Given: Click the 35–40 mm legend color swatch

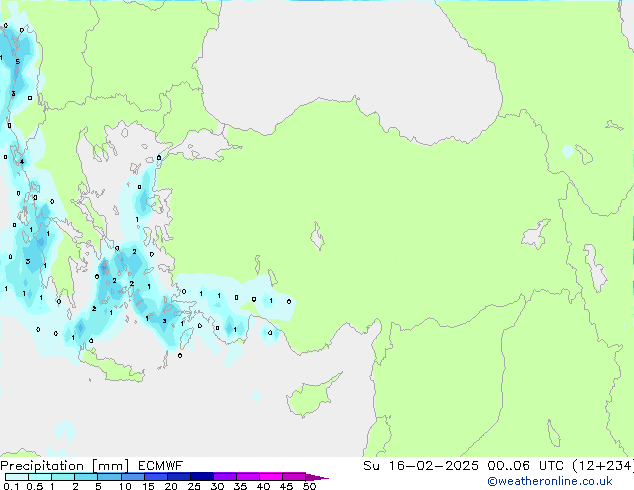Looking at the screenshot, I should click(x=247, y=477).
